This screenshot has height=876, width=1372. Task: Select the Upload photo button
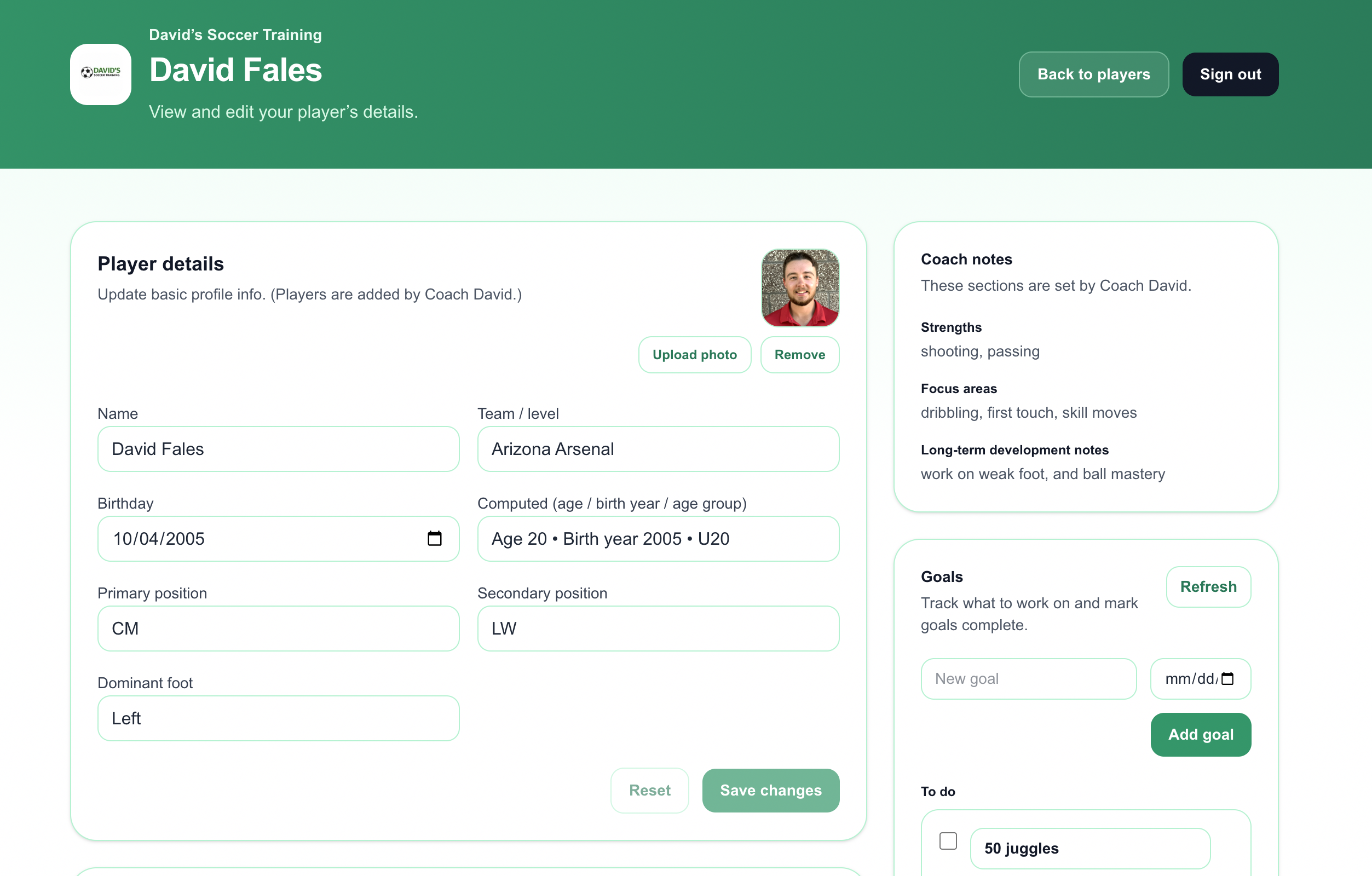(695, 354)
